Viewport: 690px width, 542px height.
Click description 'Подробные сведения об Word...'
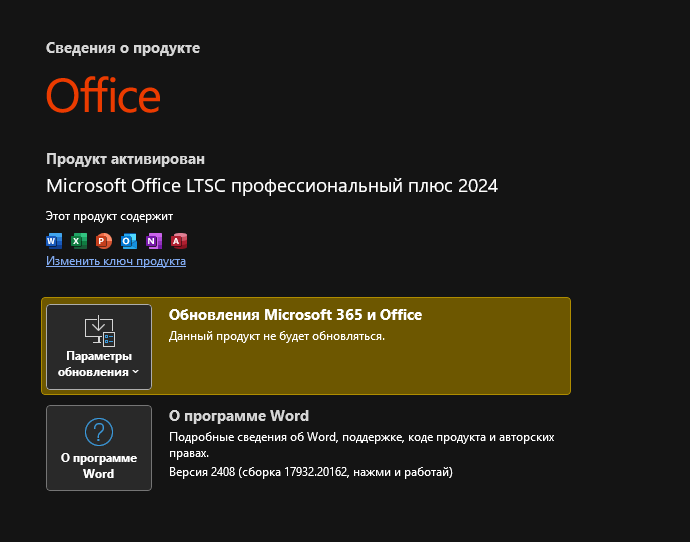coord(362,445)
